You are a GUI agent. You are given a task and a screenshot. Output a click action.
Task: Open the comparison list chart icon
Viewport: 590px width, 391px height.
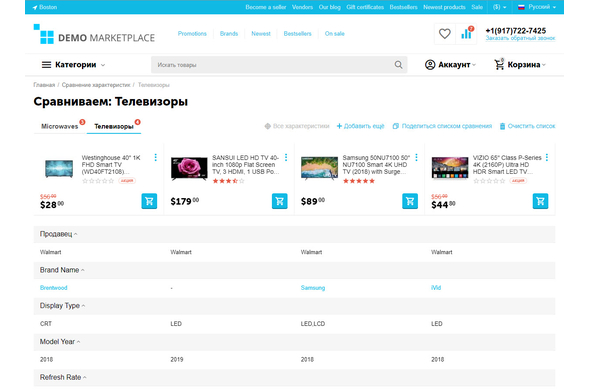tap(466, 34)
